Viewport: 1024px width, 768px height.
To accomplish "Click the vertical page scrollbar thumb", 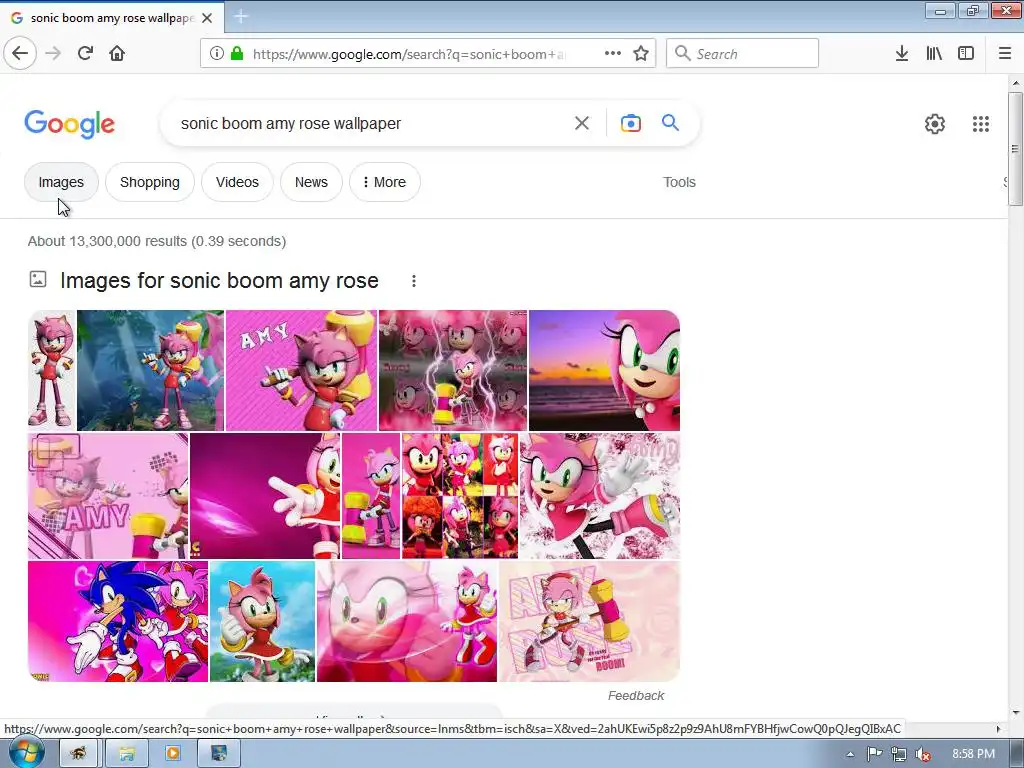I will click(x=1016, y=149).
